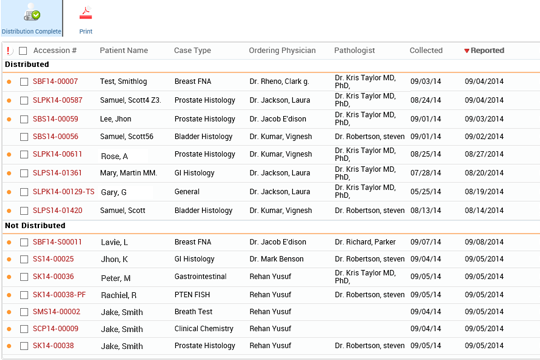Toggle the select-all checkbox in header
The width and height of the screenshot is (540, 360).
coord(23,51)
